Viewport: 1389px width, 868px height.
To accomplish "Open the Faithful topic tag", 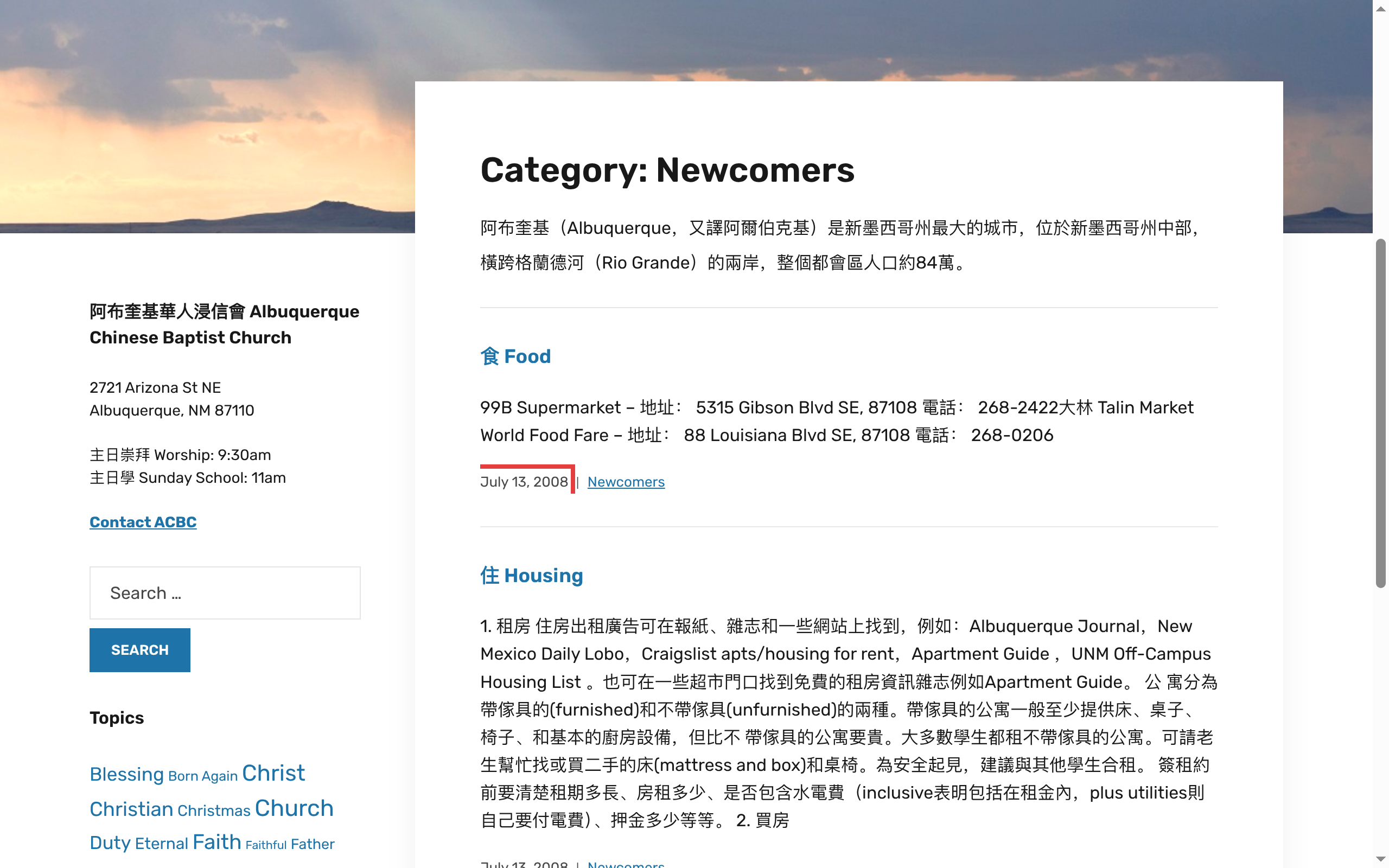I will pos(266,845).
